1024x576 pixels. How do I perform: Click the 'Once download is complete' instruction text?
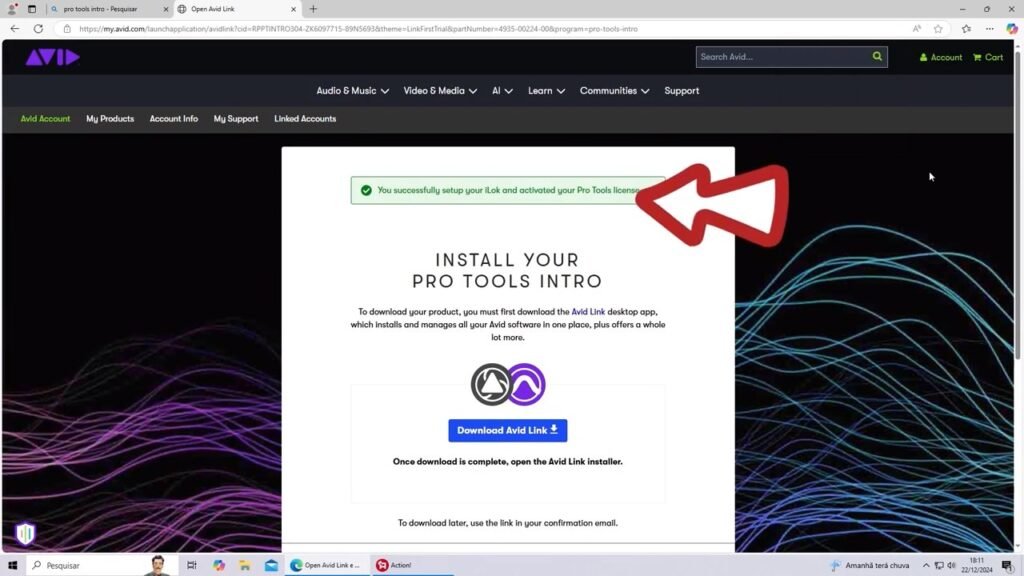coord(507,462)
